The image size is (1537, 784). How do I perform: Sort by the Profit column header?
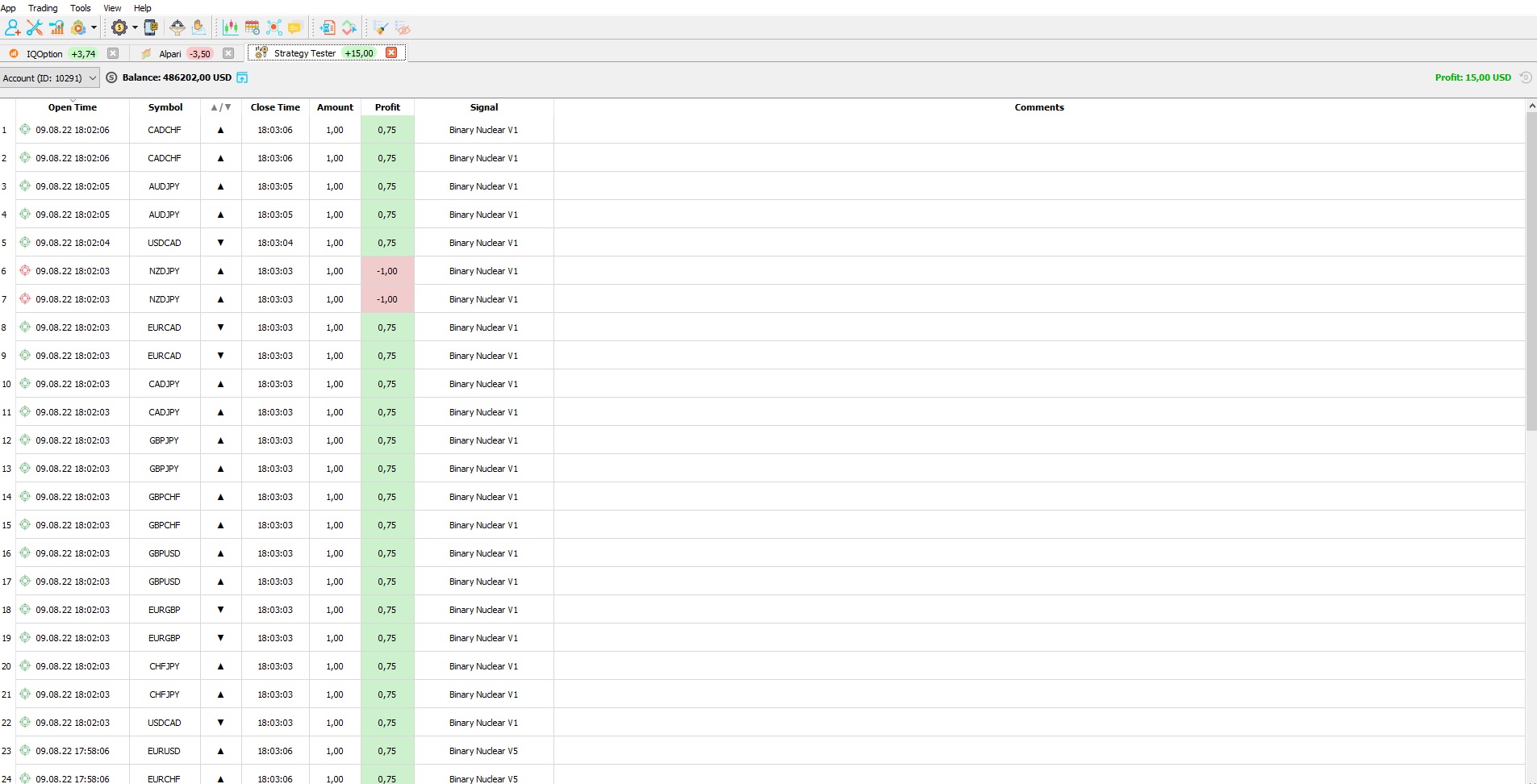pos(387,107)
